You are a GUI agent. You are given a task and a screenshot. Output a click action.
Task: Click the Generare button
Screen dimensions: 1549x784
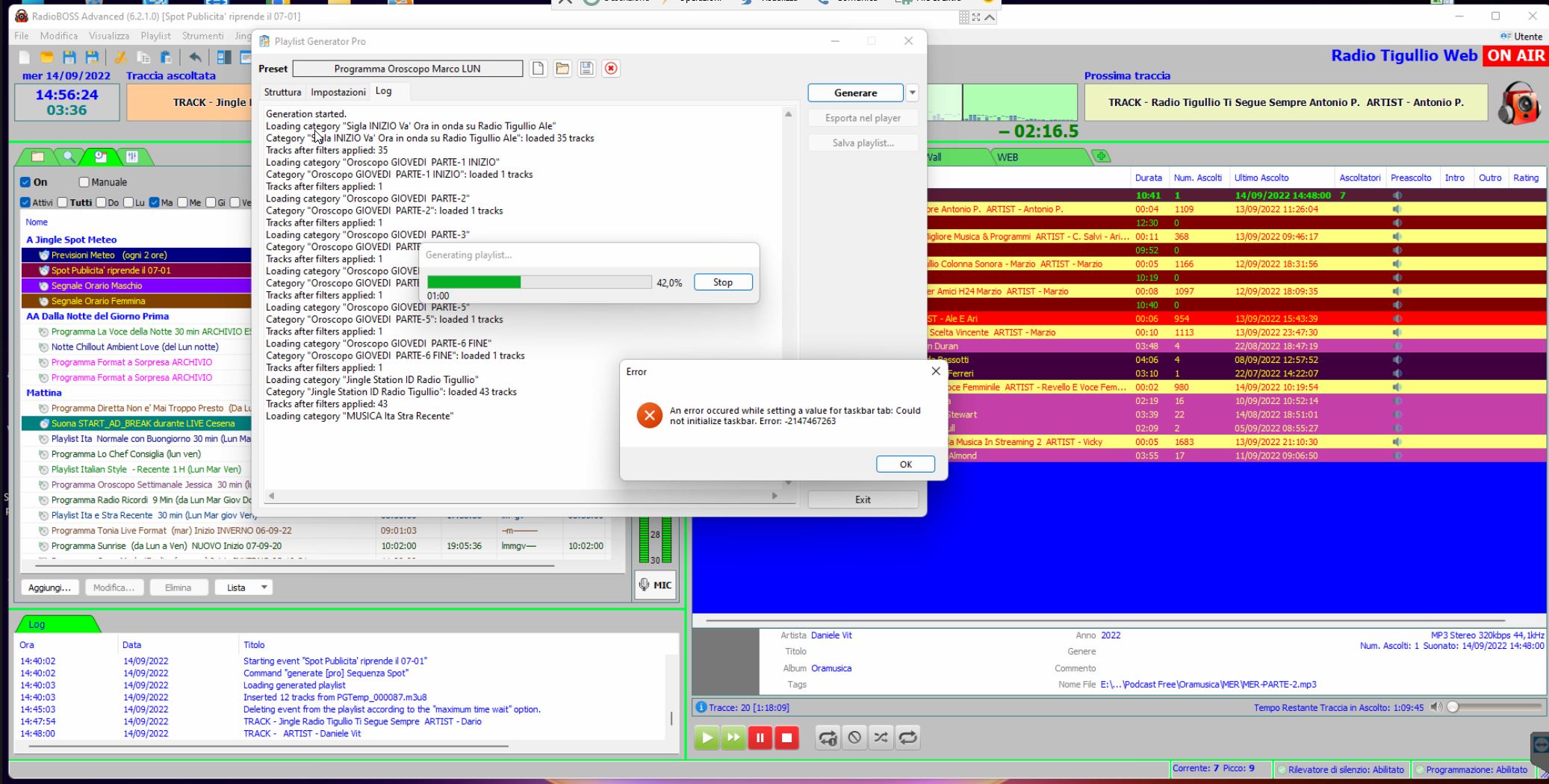click(x=855, y=93)
